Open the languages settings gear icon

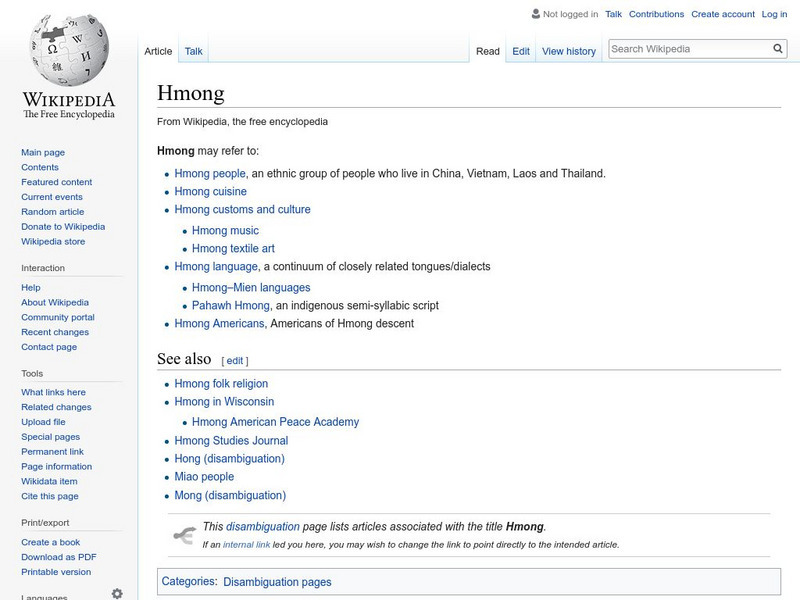click(x=117, y=593)
